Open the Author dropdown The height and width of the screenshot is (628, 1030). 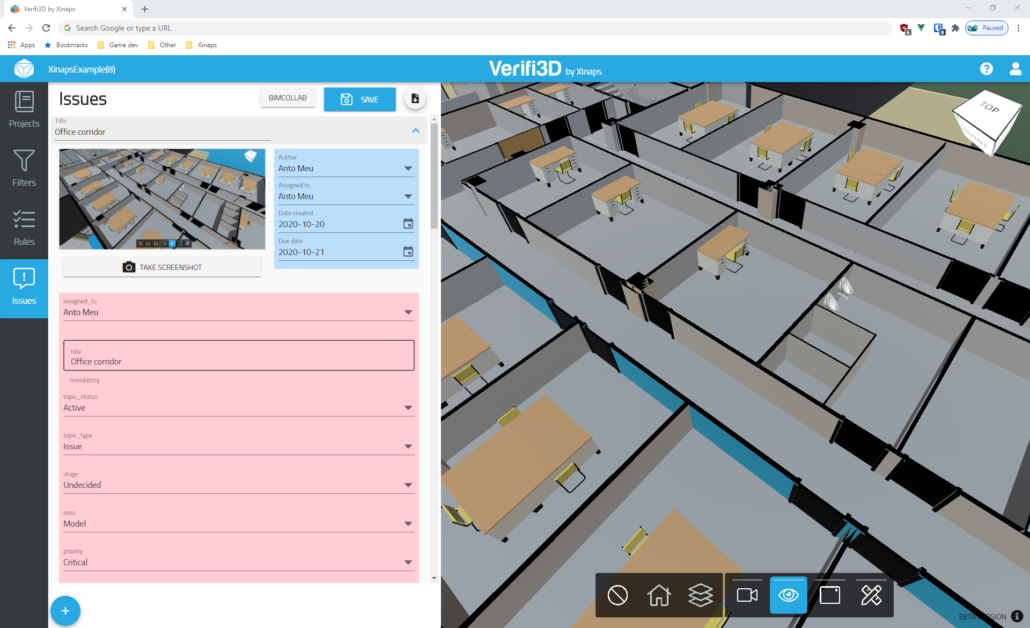[x=346, y=164]
